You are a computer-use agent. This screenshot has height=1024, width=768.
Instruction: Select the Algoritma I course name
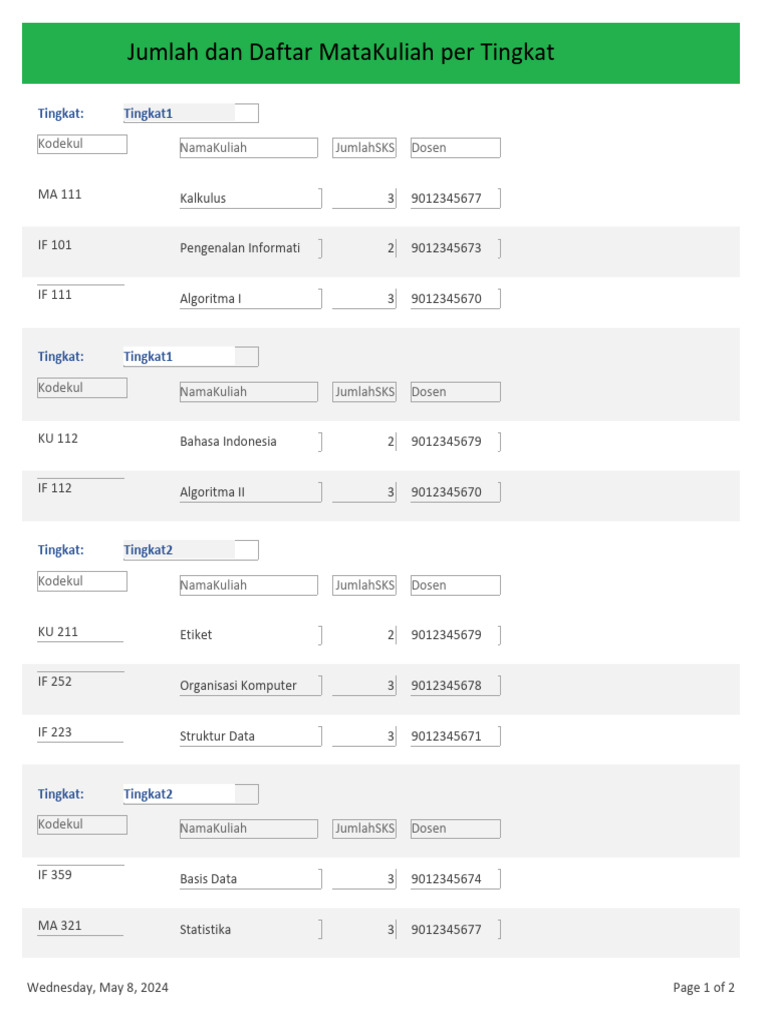pos(250,298)
